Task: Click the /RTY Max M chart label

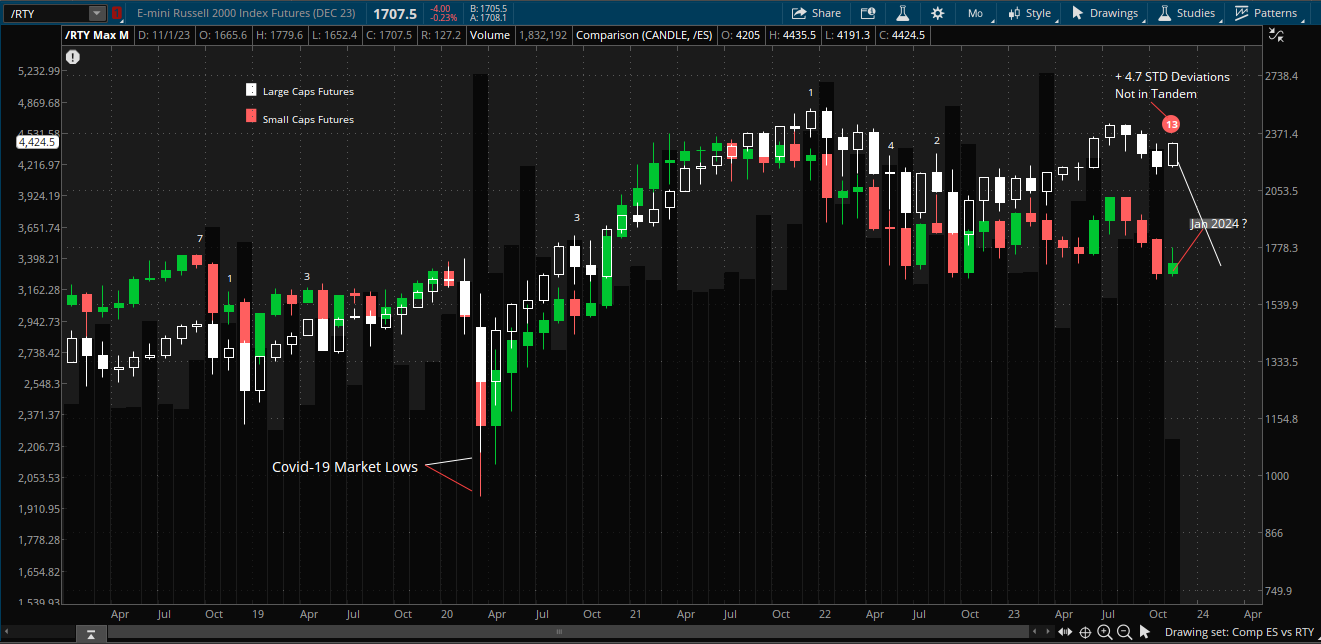Action: pyautogui.click(x=96, y=35)
